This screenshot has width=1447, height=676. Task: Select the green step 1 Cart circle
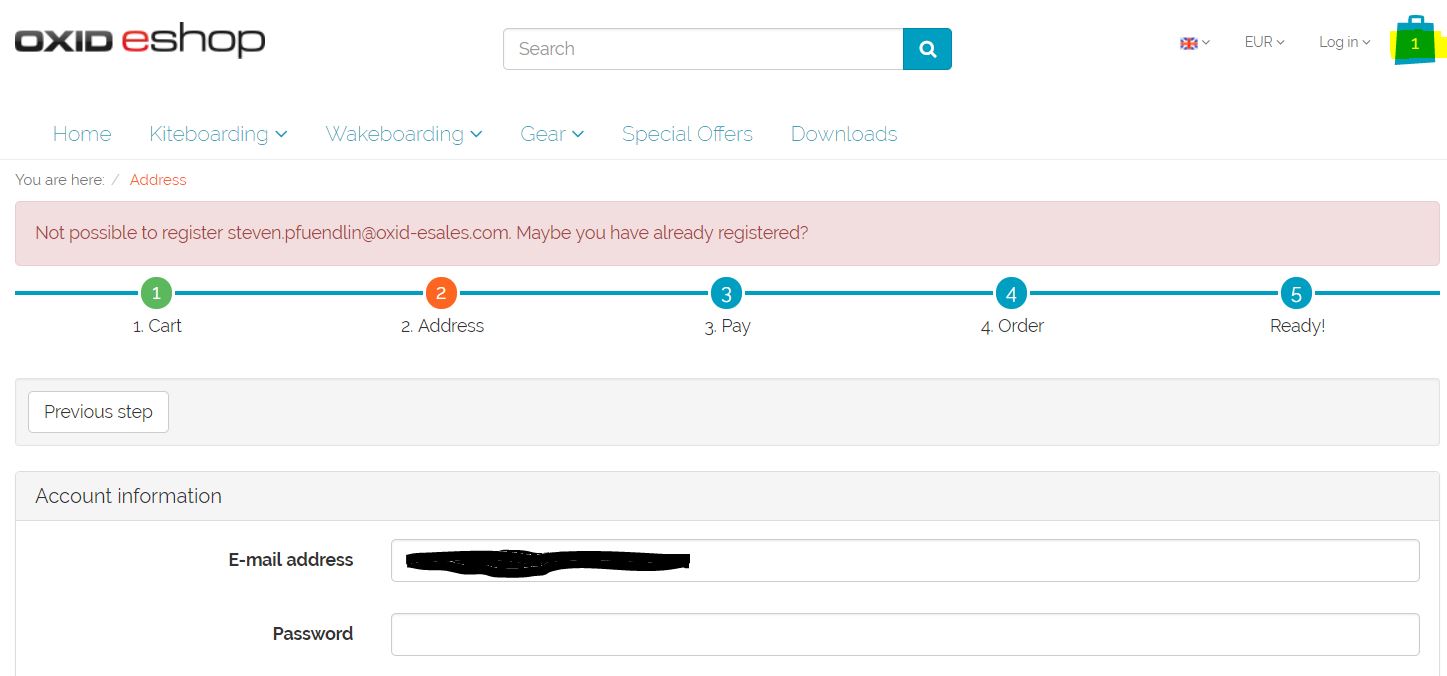(156, 293)
